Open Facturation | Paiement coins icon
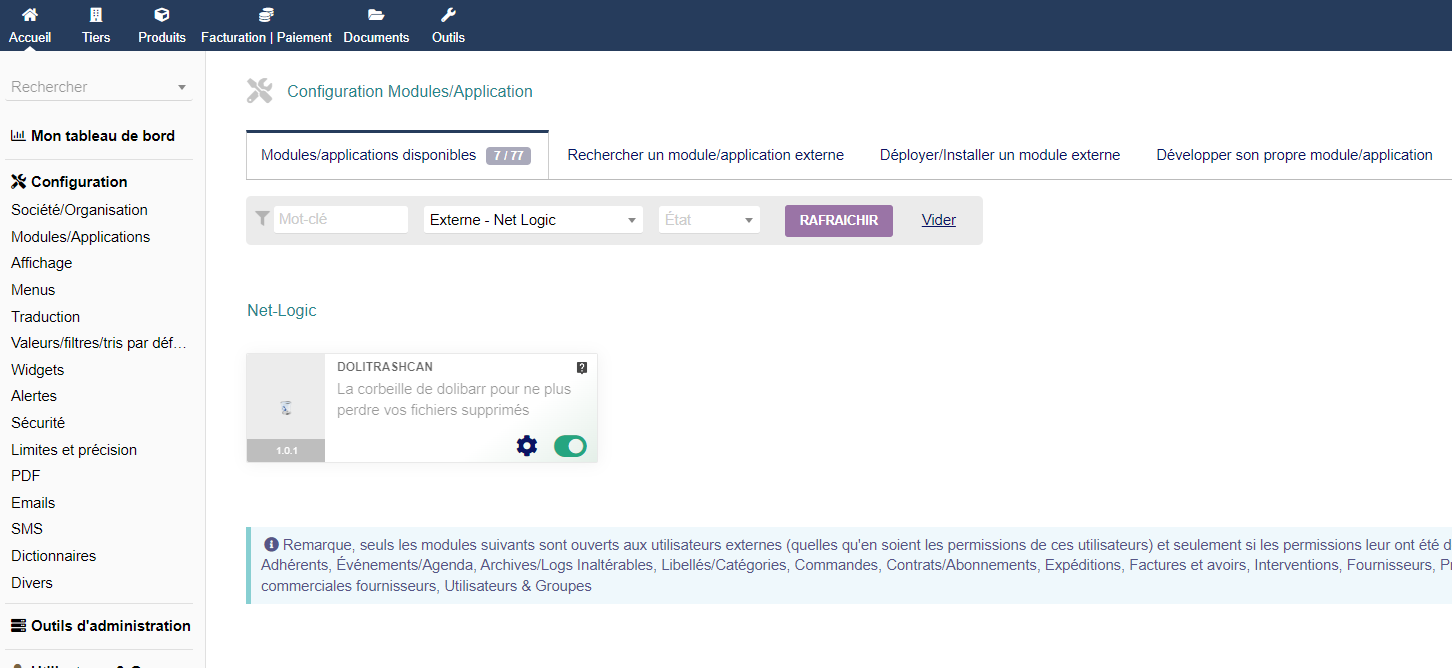Image resolution: width=1452 pixels, height=668 pixels. point(266,15)
